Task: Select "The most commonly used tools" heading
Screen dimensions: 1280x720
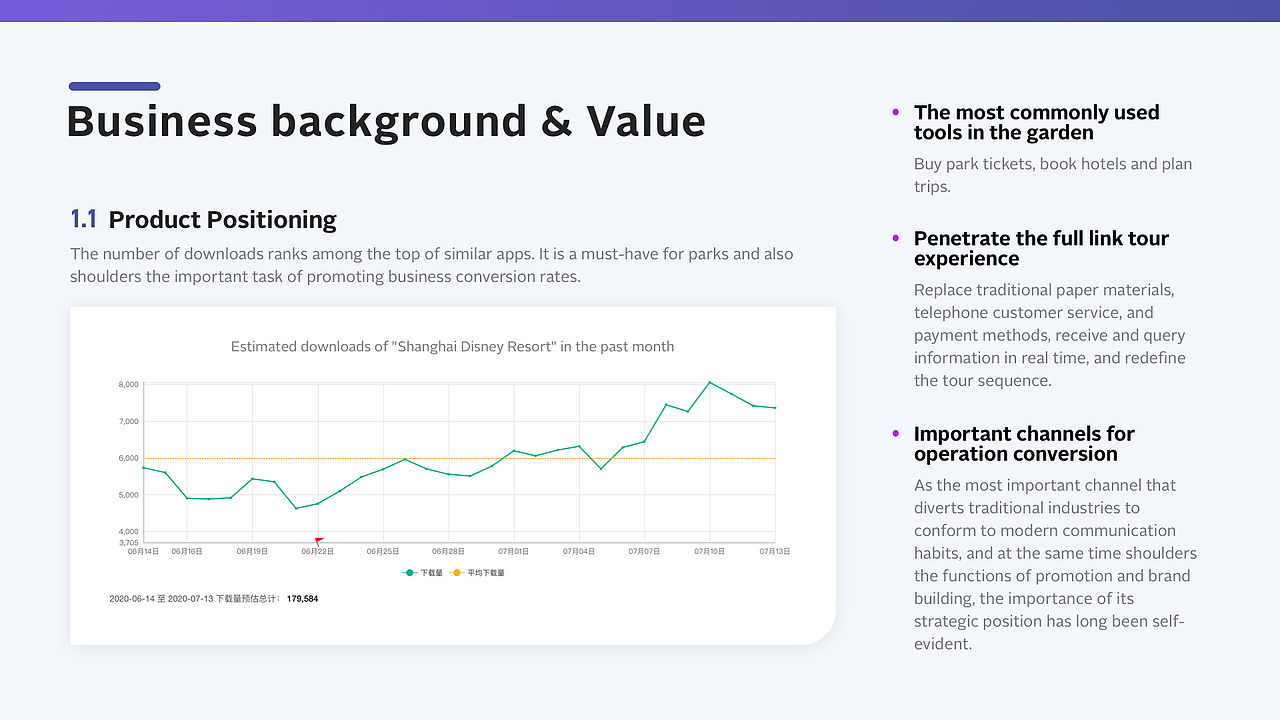Action: point(1036,122)
